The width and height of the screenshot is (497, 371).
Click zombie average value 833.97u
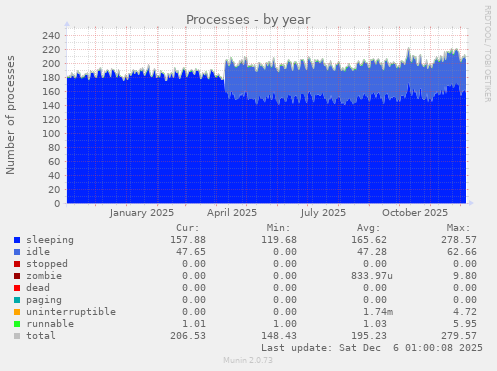[x=372, y=276]
